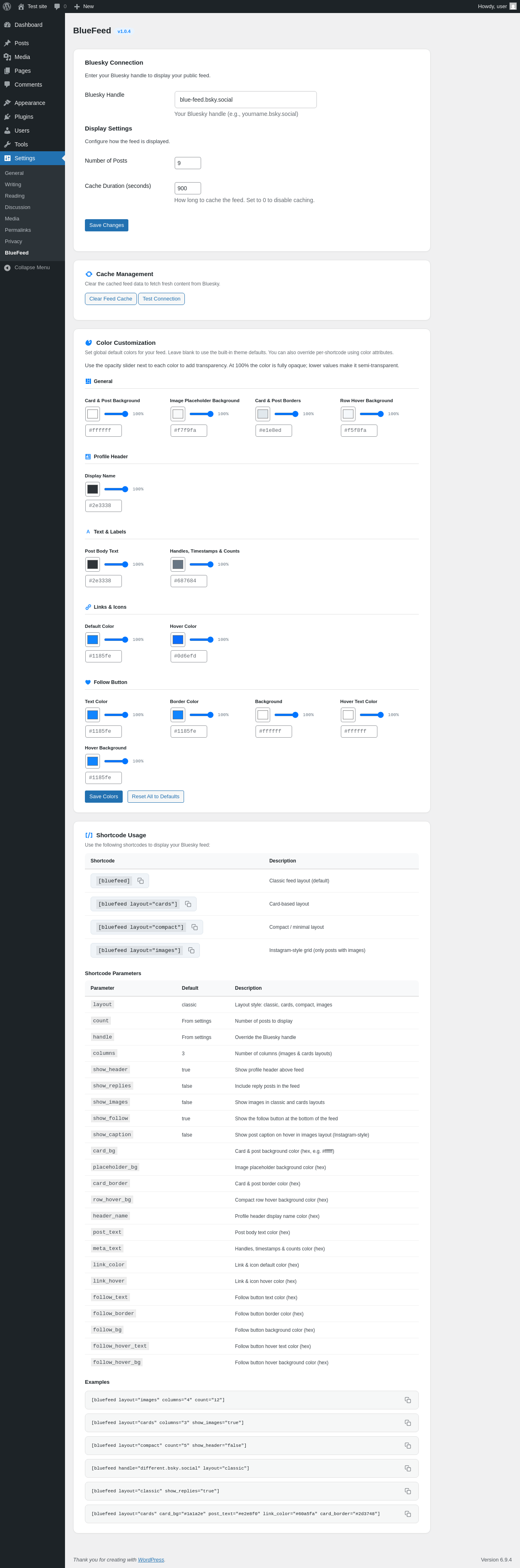The image size is (520, 1568).
Task: Copy the [bluefeed] shortcode
Action: [x=141, y=881]
